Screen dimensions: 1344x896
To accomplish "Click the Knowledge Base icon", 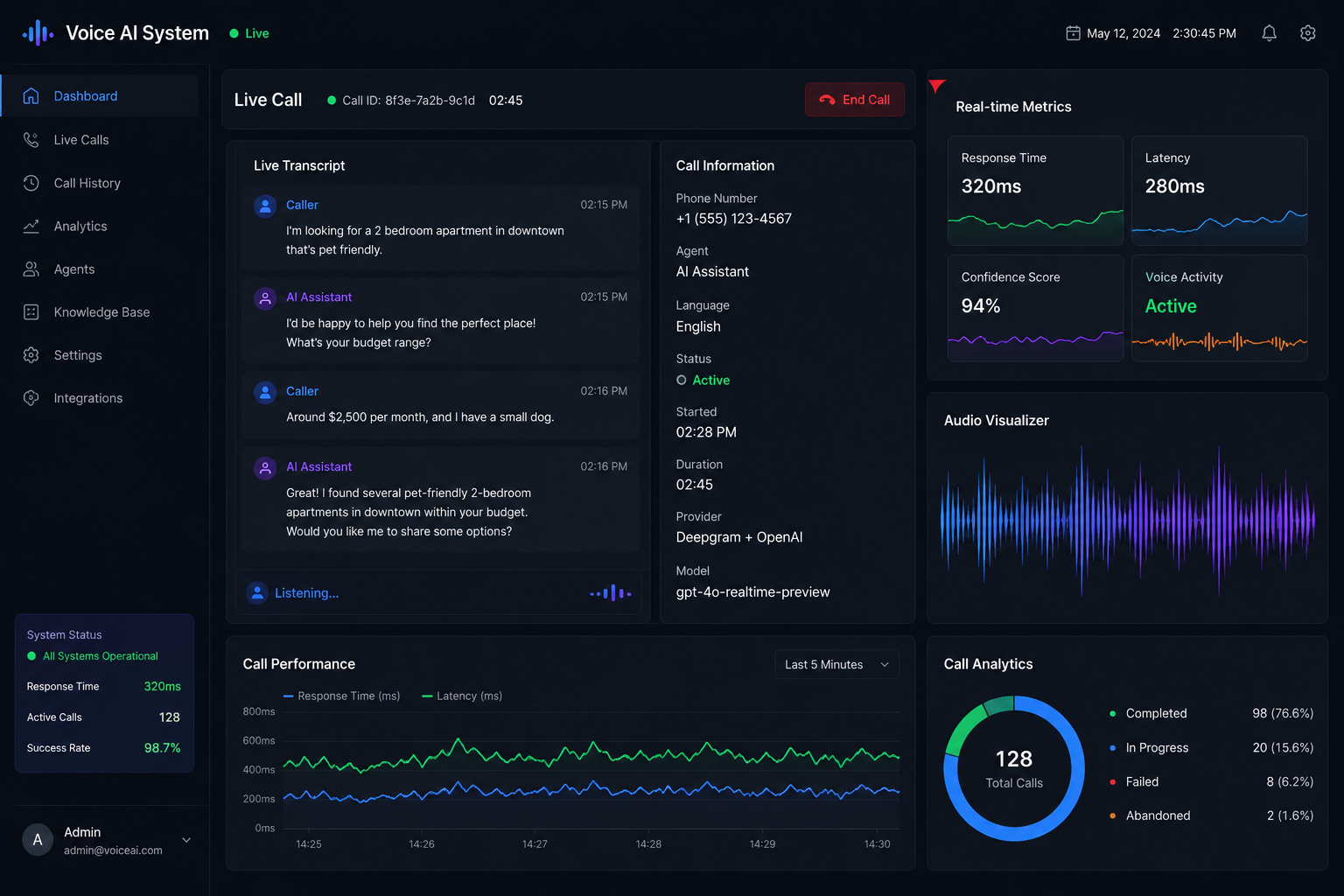I will click(31, 311).
